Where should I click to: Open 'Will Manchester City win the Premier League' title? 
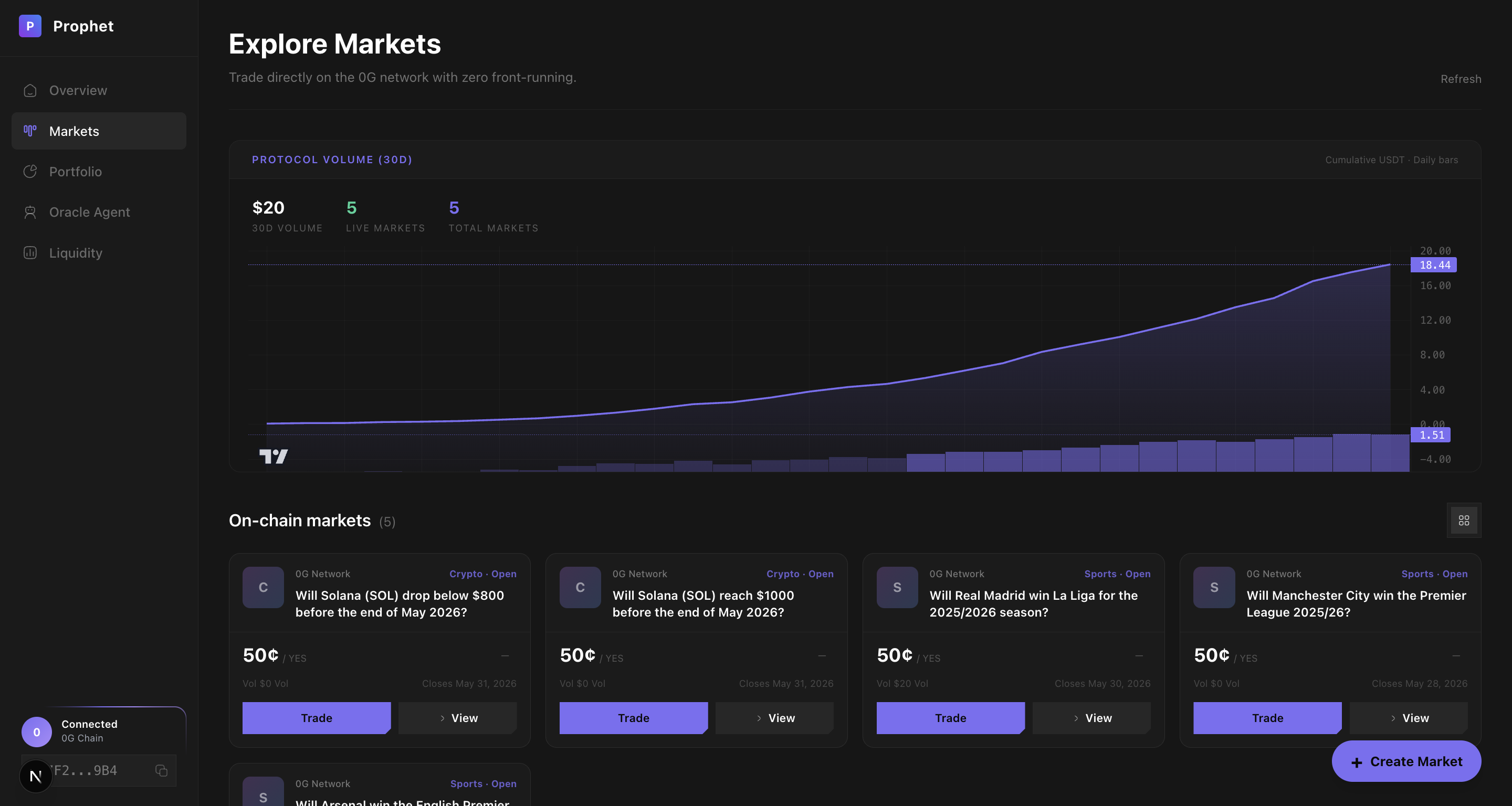click(1357, 603)
